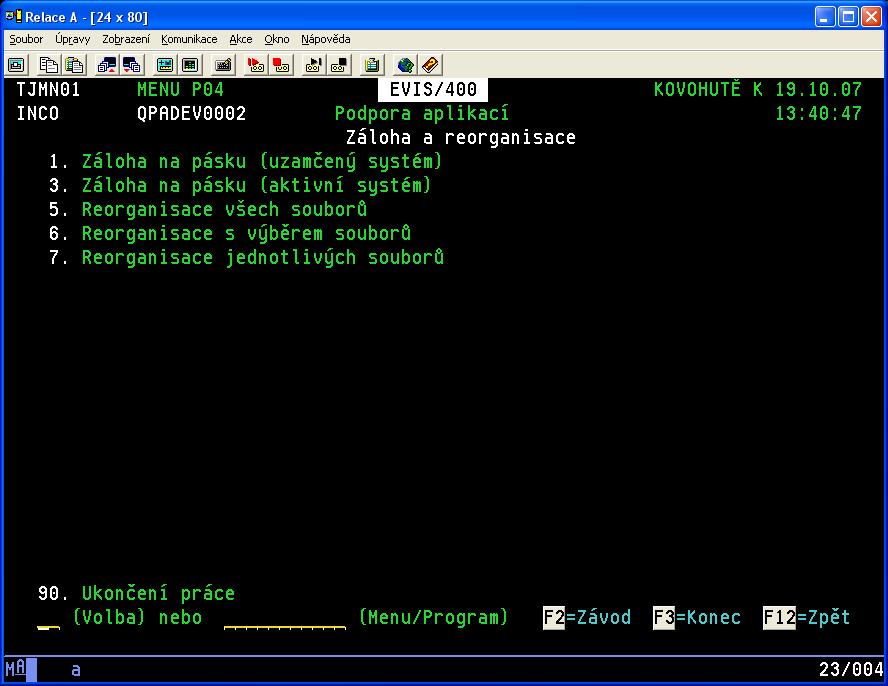Select option 7 Reorganisace jednotlivých souborů
The height and width of the screenshot is (686, 888).
coord(246,258)
